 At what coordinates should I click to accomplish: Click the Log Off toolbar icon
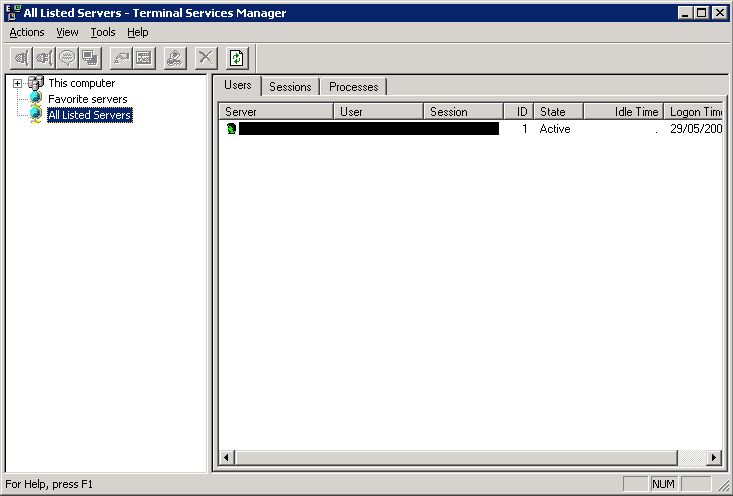[x=175, y=58]
